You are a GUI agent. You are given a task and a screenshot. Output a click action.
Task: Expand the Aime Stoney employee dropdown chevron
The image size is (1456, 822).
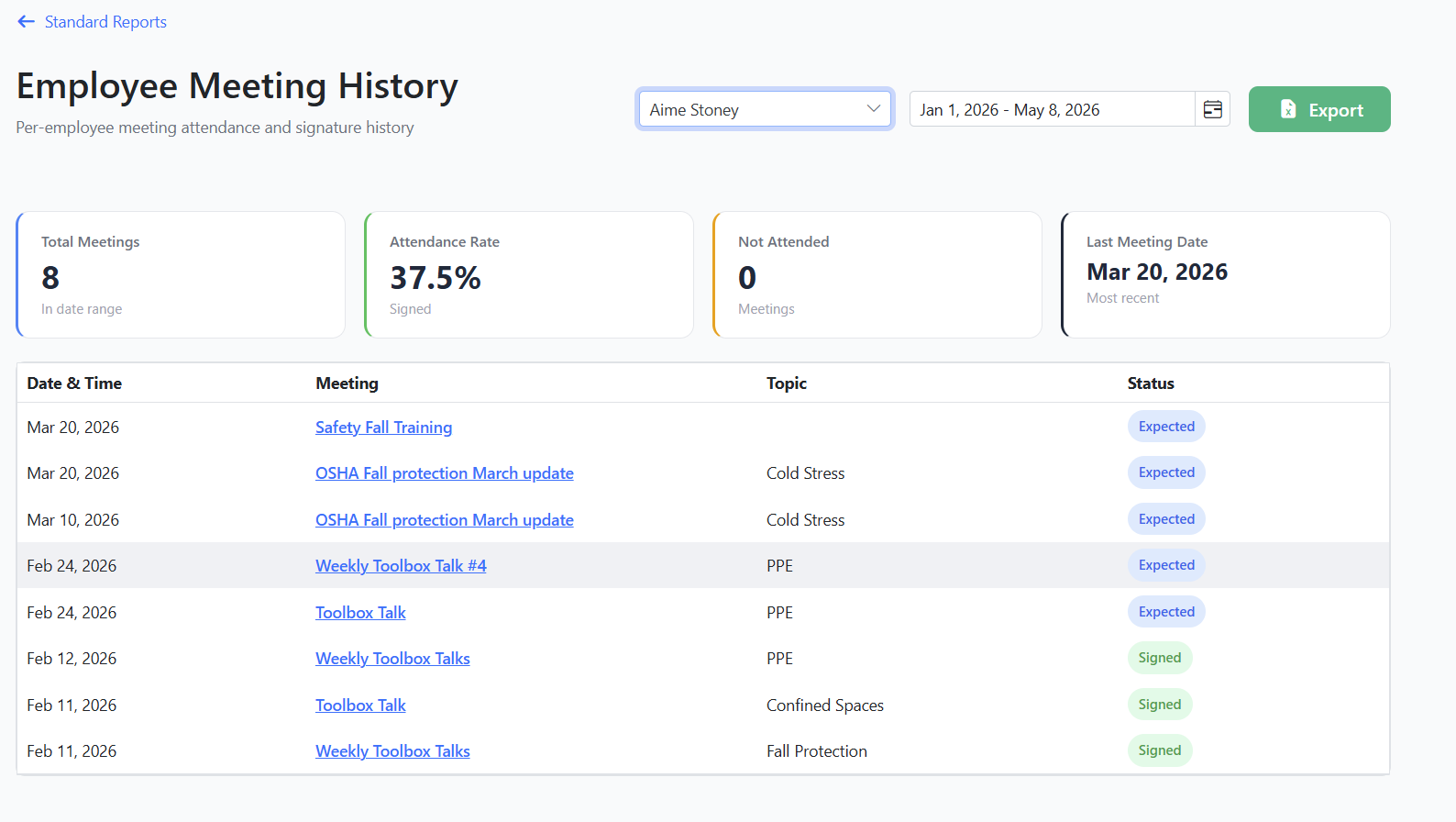click(873, 108)
